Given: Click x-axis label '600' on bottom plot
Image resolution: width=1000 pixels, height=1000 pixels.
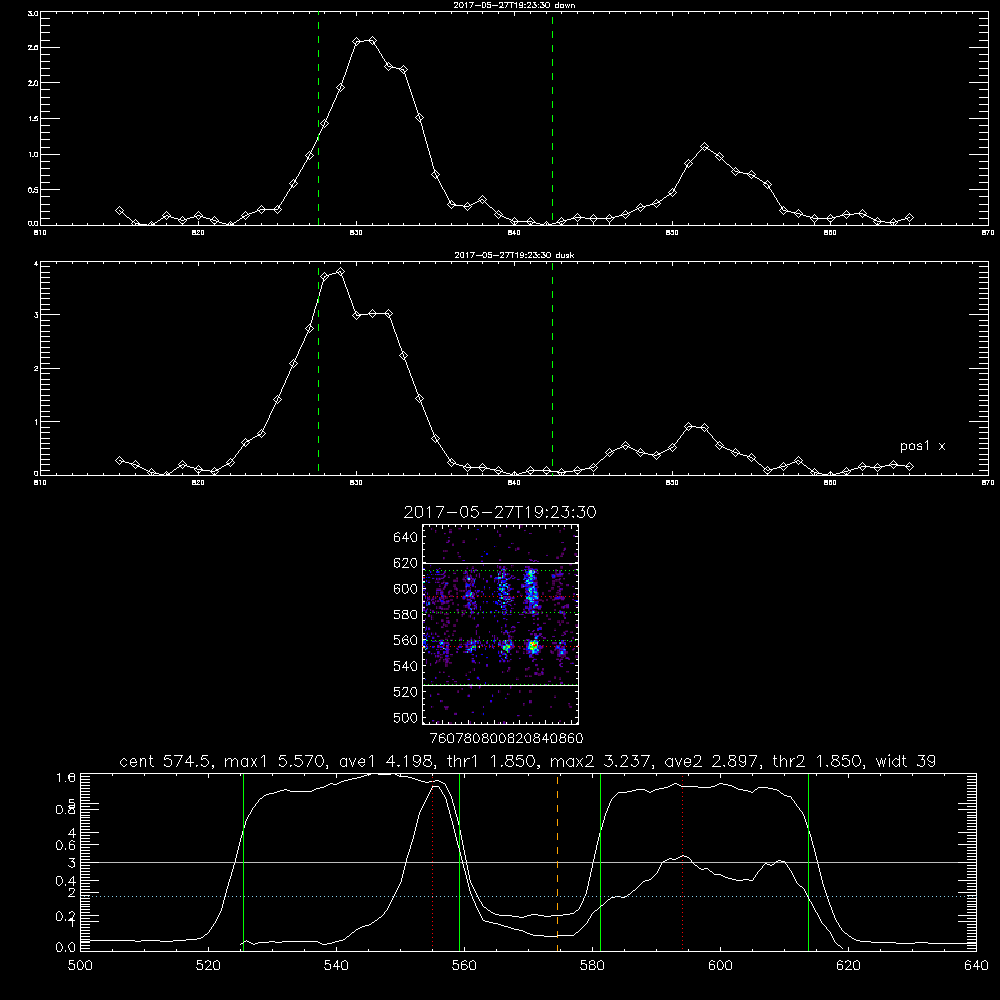Looking at the screenshot, I should point(720,966).
